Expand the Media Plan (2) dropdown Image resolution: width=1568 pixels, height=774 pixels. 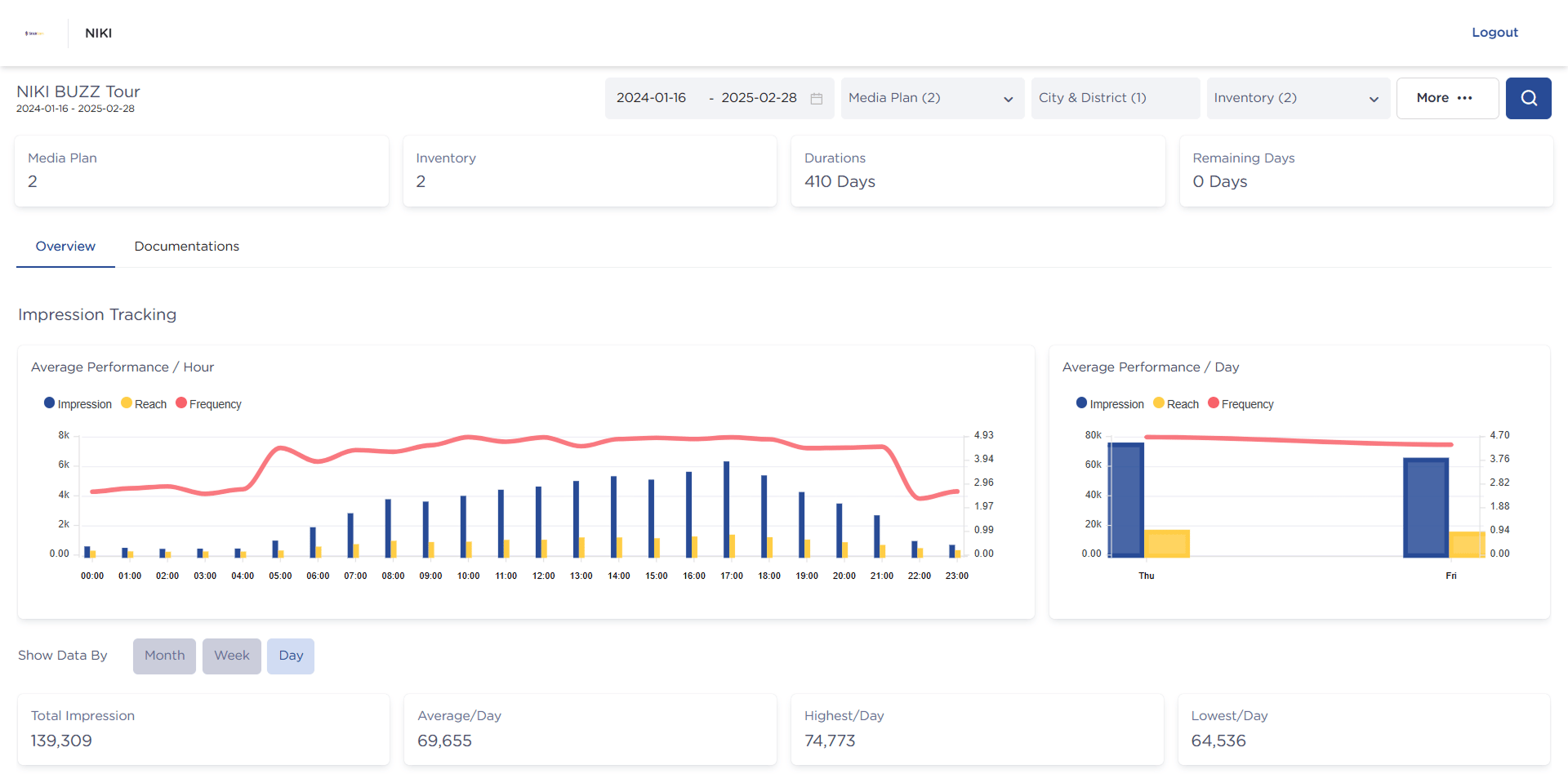coord(933,98)
